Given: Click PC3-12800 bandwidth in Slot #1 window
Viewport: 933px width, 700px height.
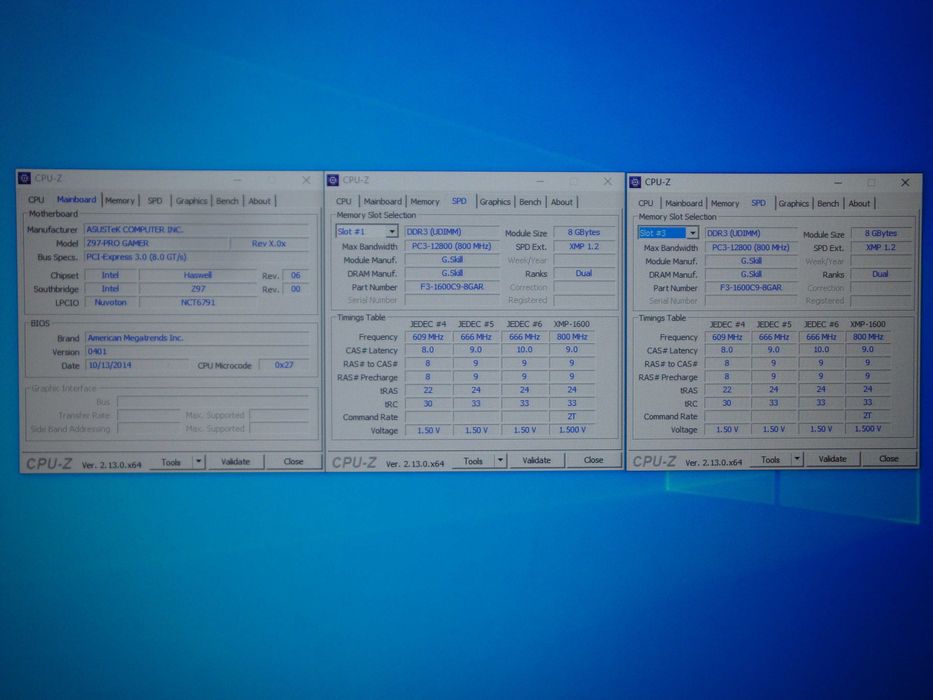Looking at the screenshot, I should click(x=452, y=246).
